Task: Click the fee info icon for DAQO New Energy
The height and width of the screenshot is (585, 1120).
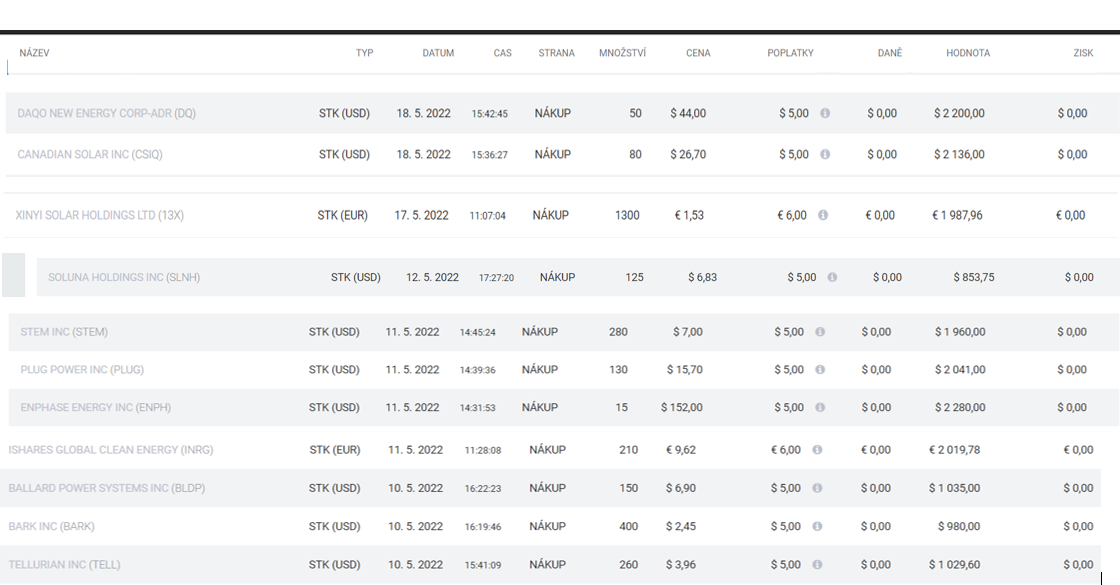Action: click(825, 114)
